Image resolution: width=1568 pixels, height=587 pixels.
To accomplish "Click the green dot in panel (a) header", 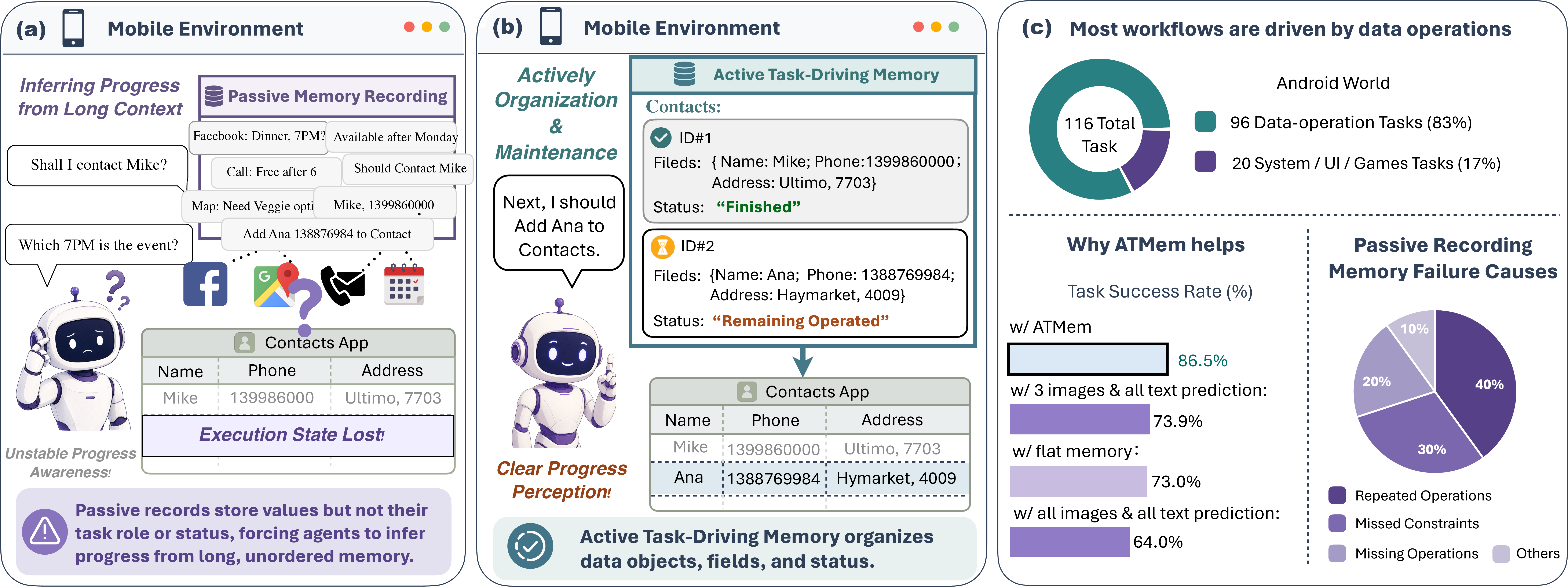I will click(444, 27).
